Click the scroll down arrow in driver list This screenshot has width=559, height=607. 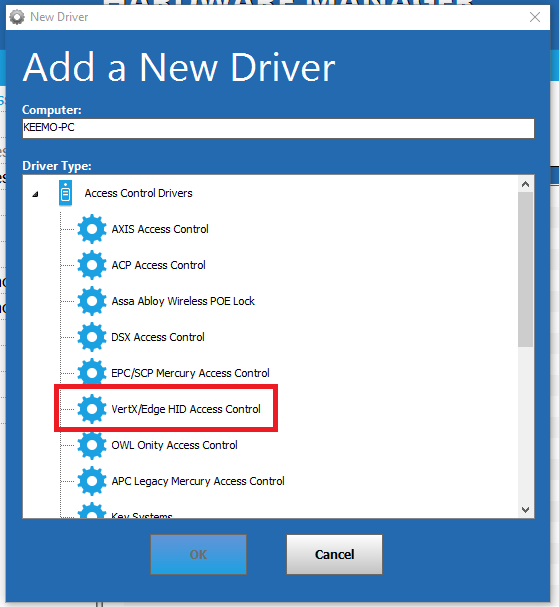[525, 509]
